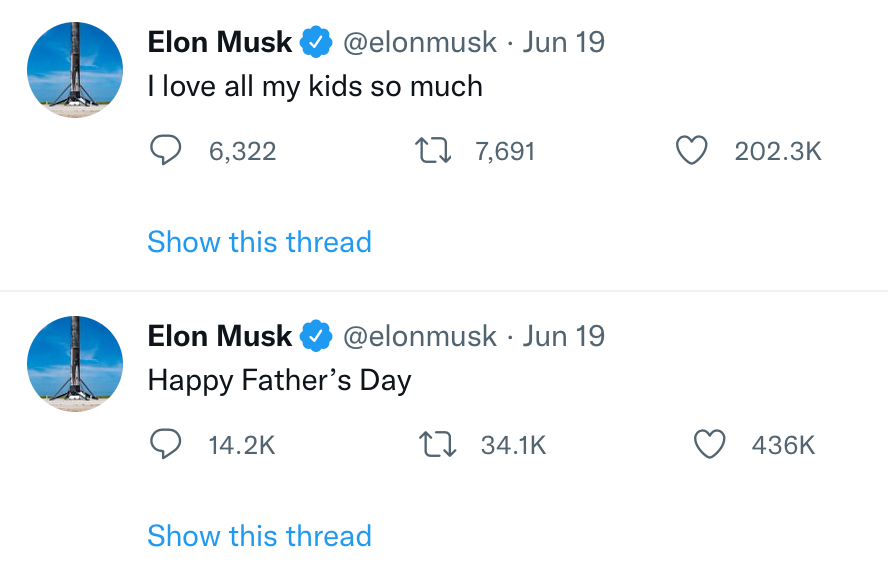Click verified badge on the second tweet
This screenshot has height=572, width=888.
pyautogui.click(x=317, y=337)
